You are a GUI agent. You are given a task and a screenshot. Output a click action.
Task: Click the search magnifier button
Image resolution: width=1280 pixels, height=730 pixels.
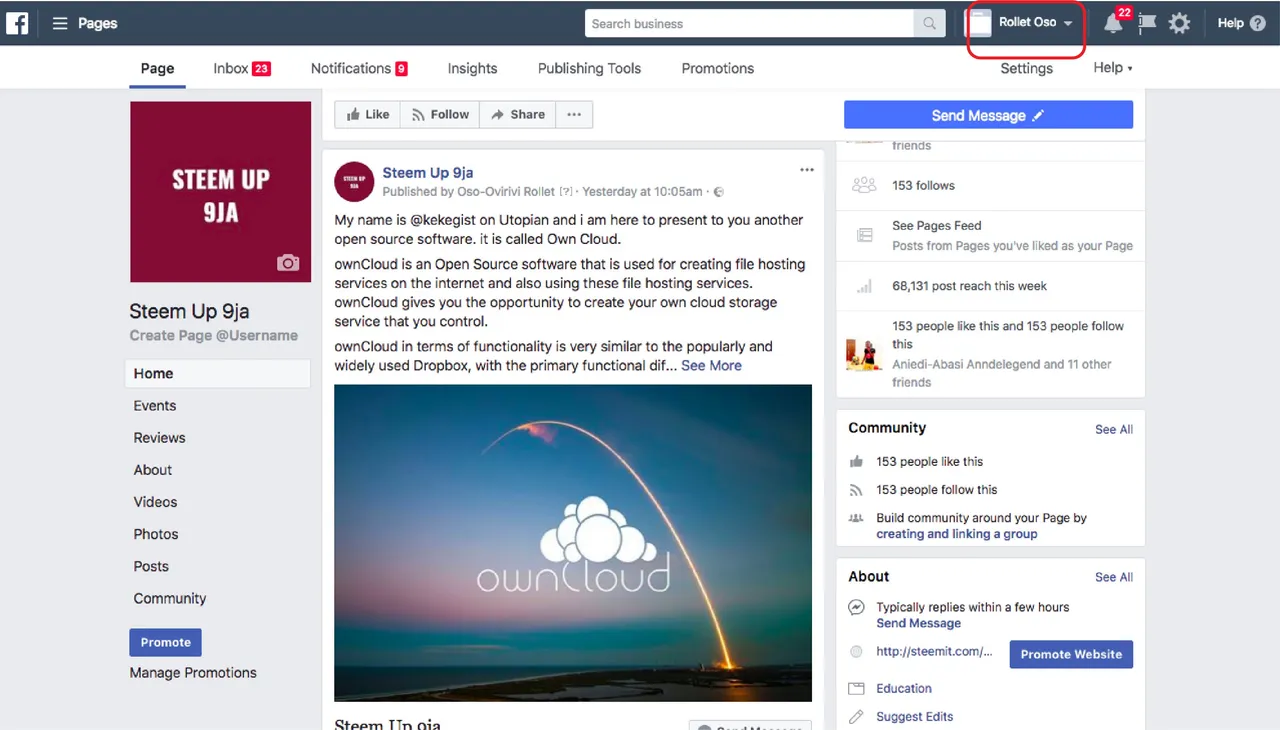[x=929, y=23]
